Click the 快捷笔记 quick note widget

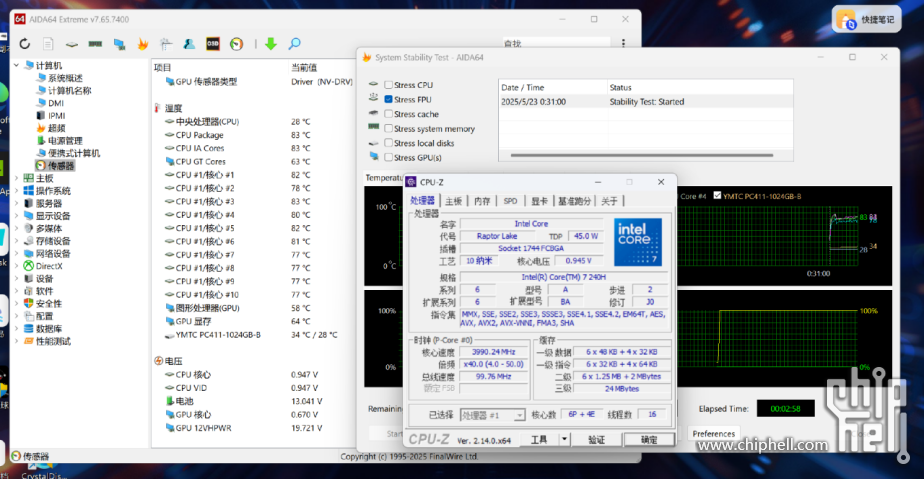point(867,20)
